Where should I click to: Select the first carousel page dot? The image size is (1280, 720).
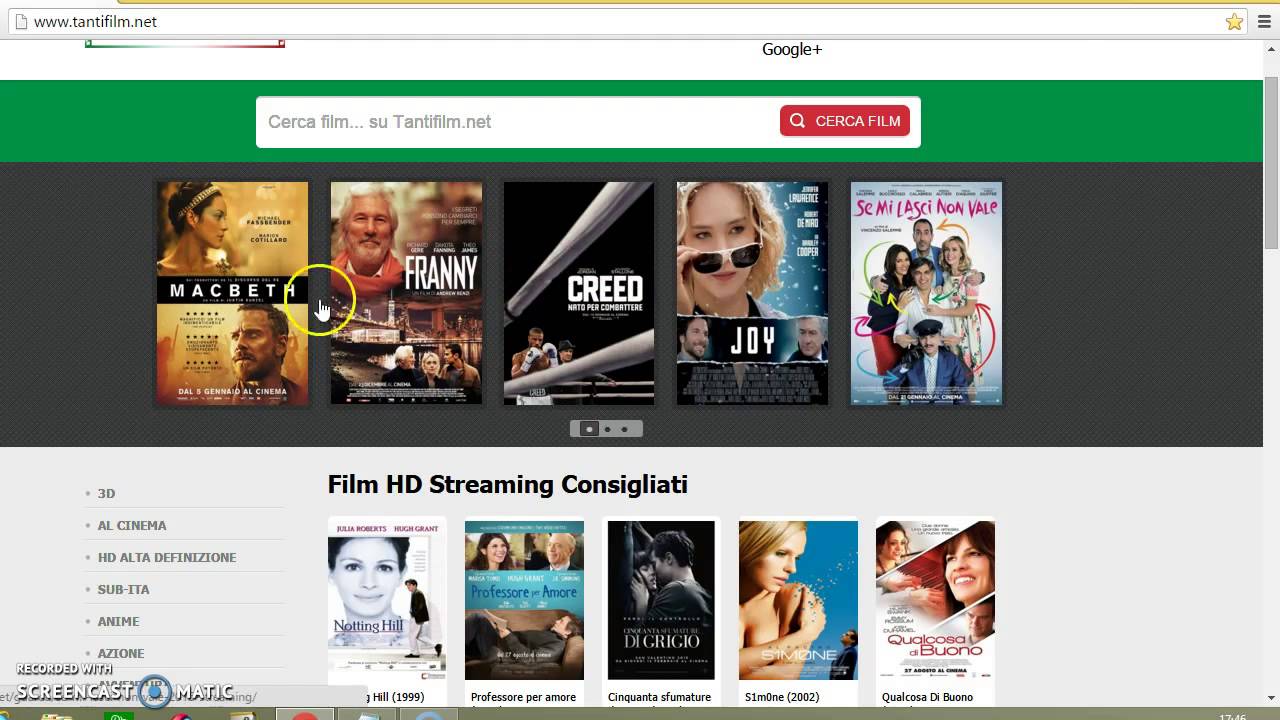(589, 429)
